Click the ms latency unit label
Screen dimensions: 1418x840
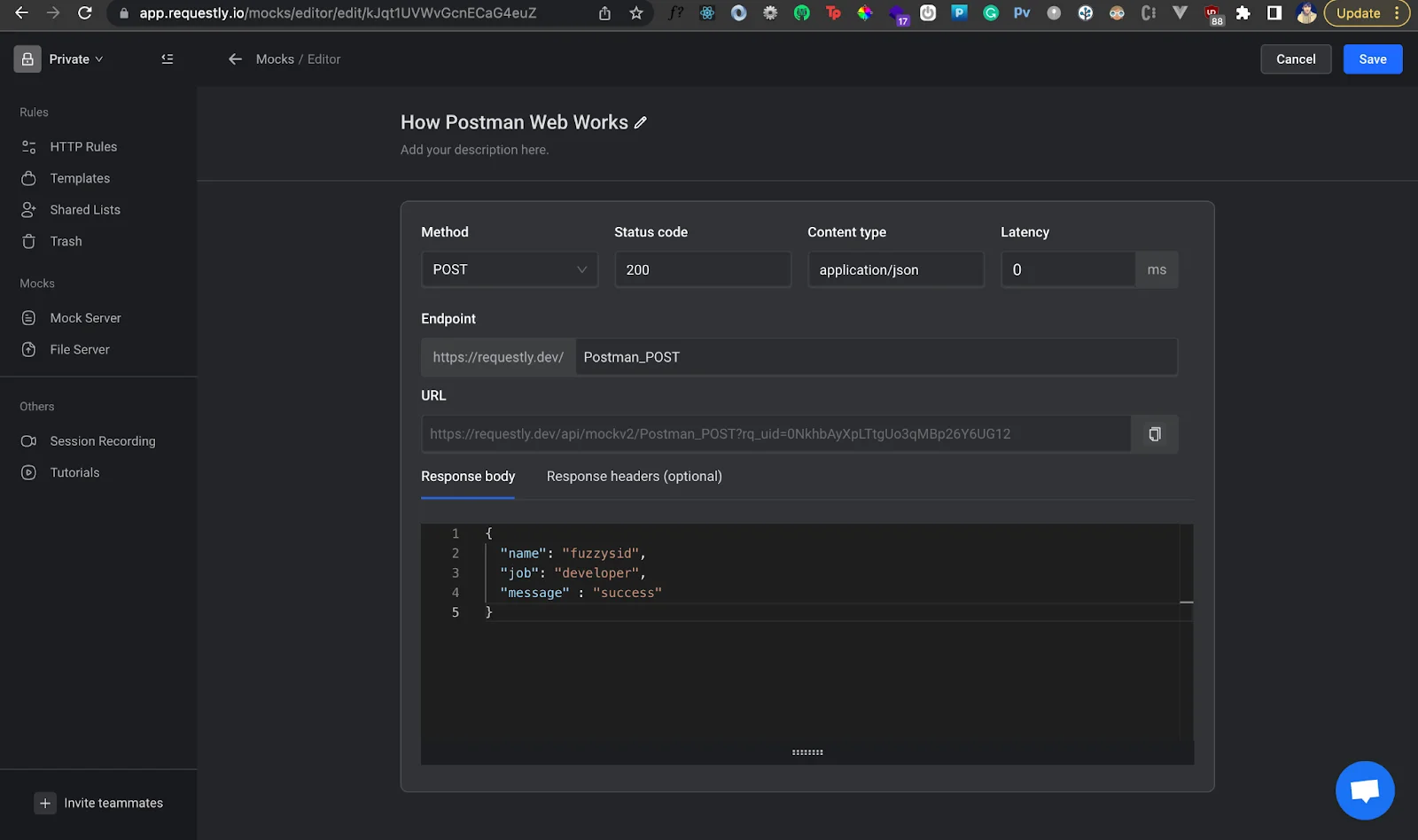(x=1157, y=269)
